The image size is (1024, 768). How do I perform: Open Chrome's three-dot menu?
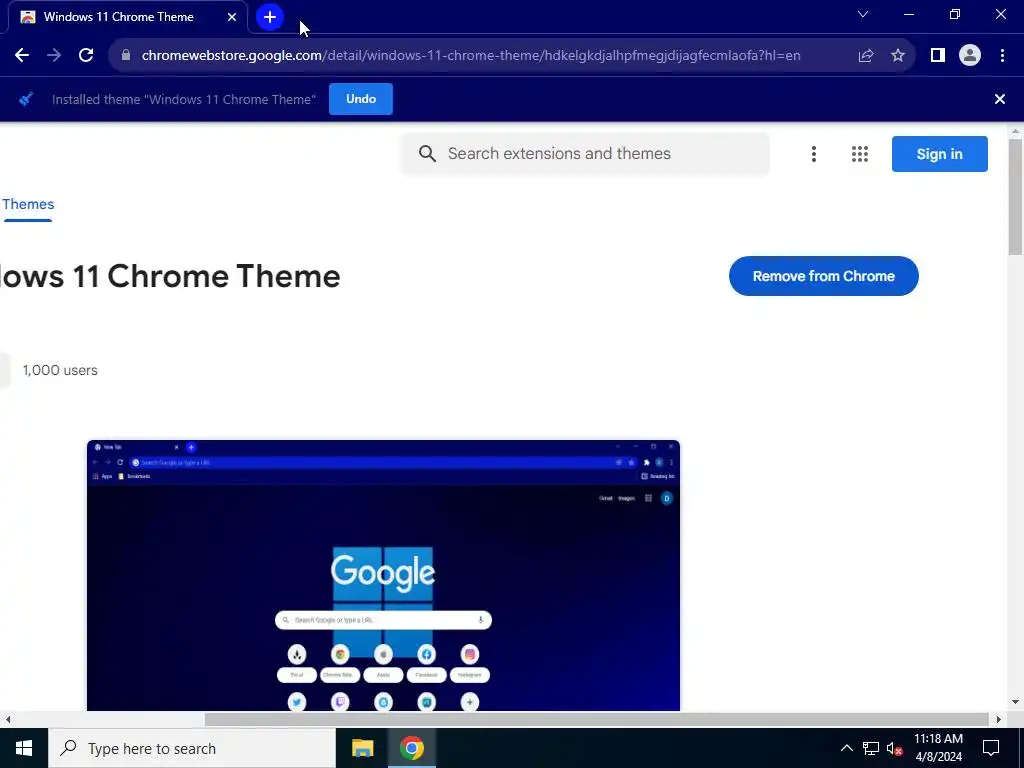click(x=1002, y=56)
